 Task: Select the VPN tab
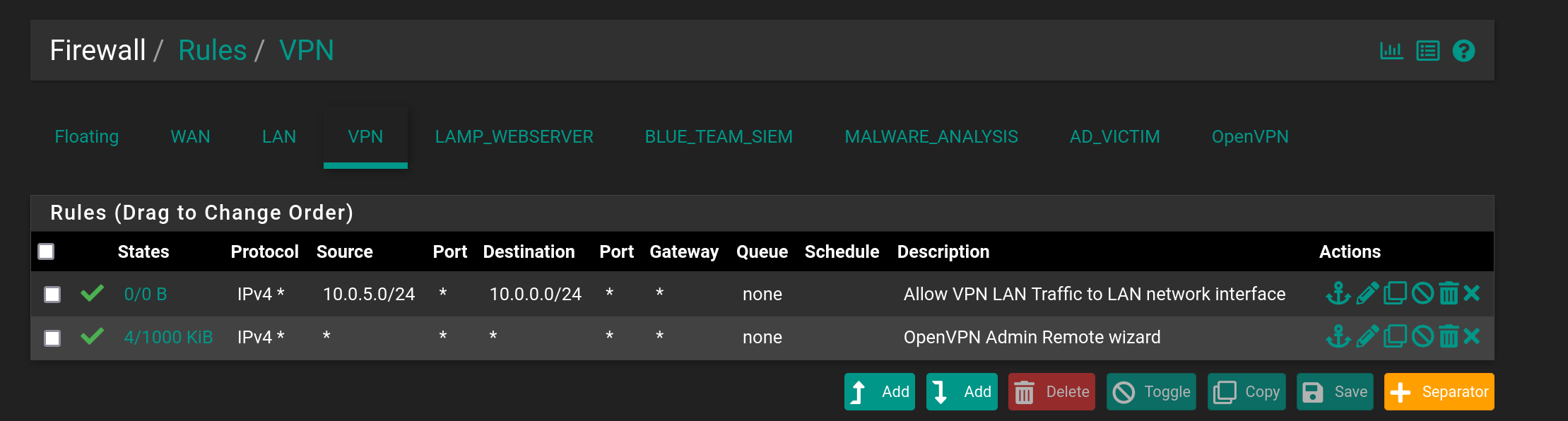pos(365,136)
